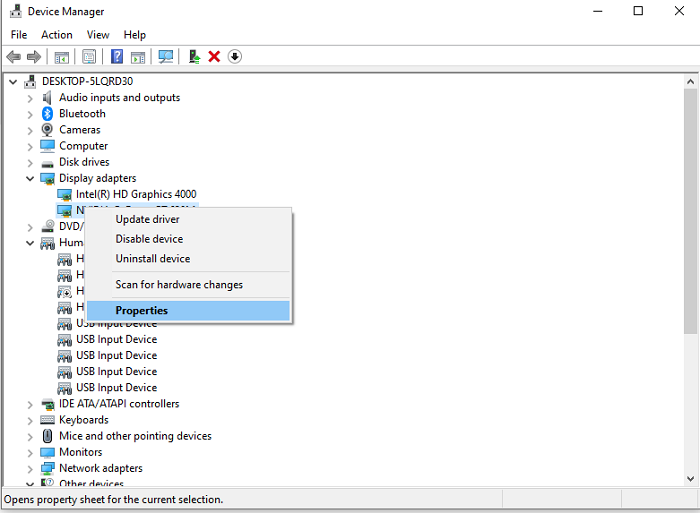Click the scrollbar down arrow
Image resolution: width=700 pixels, height=513 pixels.
(x=690, y=479)
